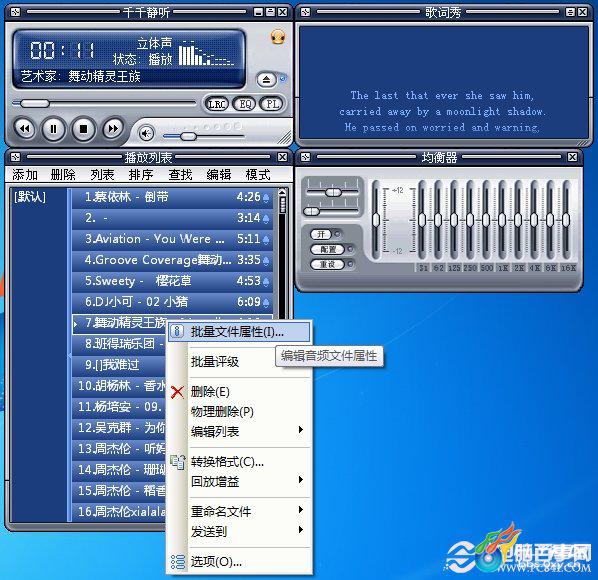598x580 pixels.
Task: Click the convert format icon
Action: click(x=178, y=462)
